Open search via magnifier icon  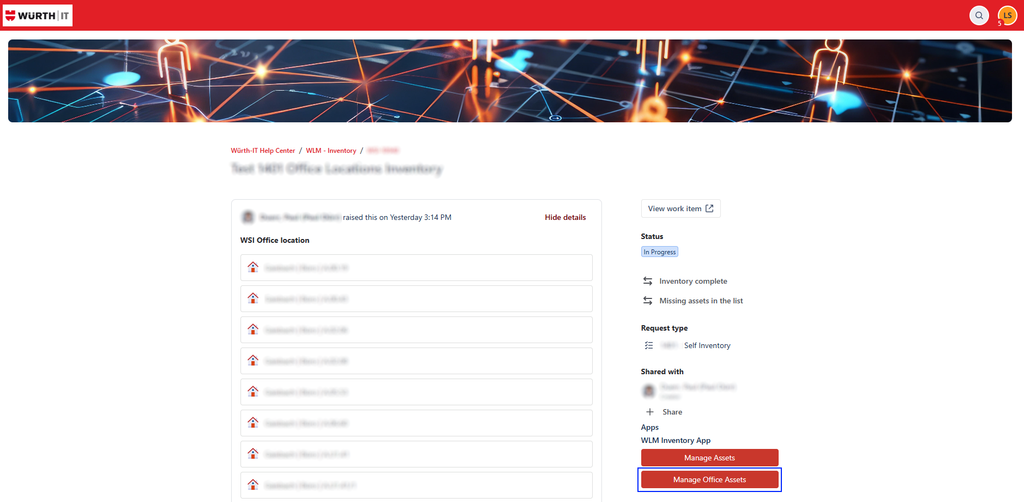point(979,15)
